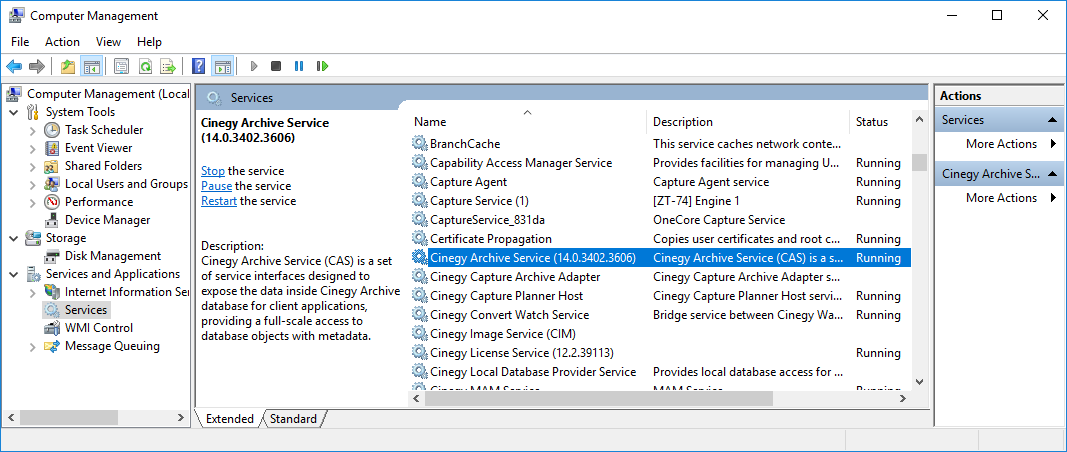The width and height of the screenshot is (1067, 452).
Task: Click the services list horizontal scrollbar thumb
Action: 598,398
